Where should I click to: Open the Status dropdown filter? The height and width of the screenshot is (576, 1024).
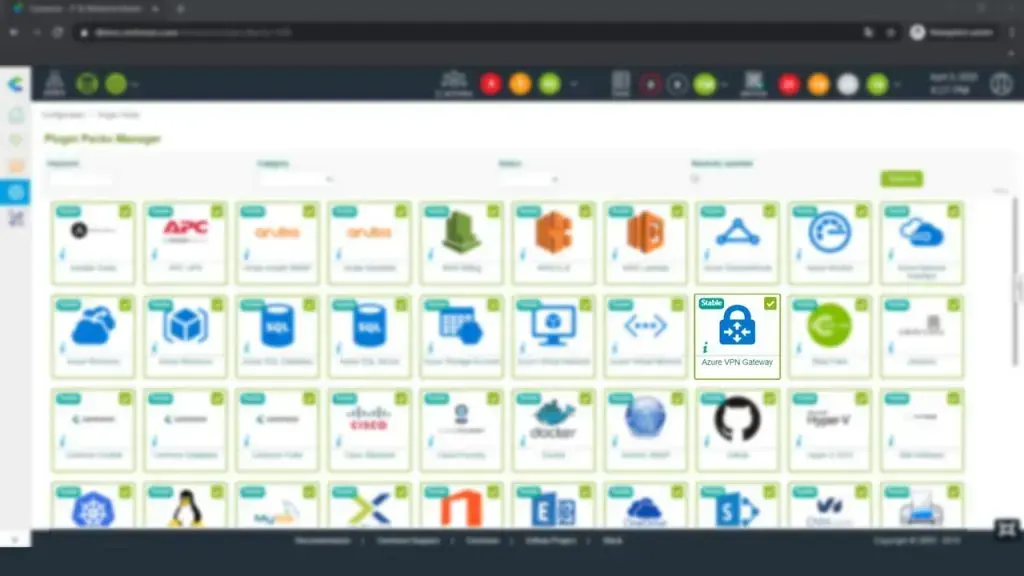529,178
